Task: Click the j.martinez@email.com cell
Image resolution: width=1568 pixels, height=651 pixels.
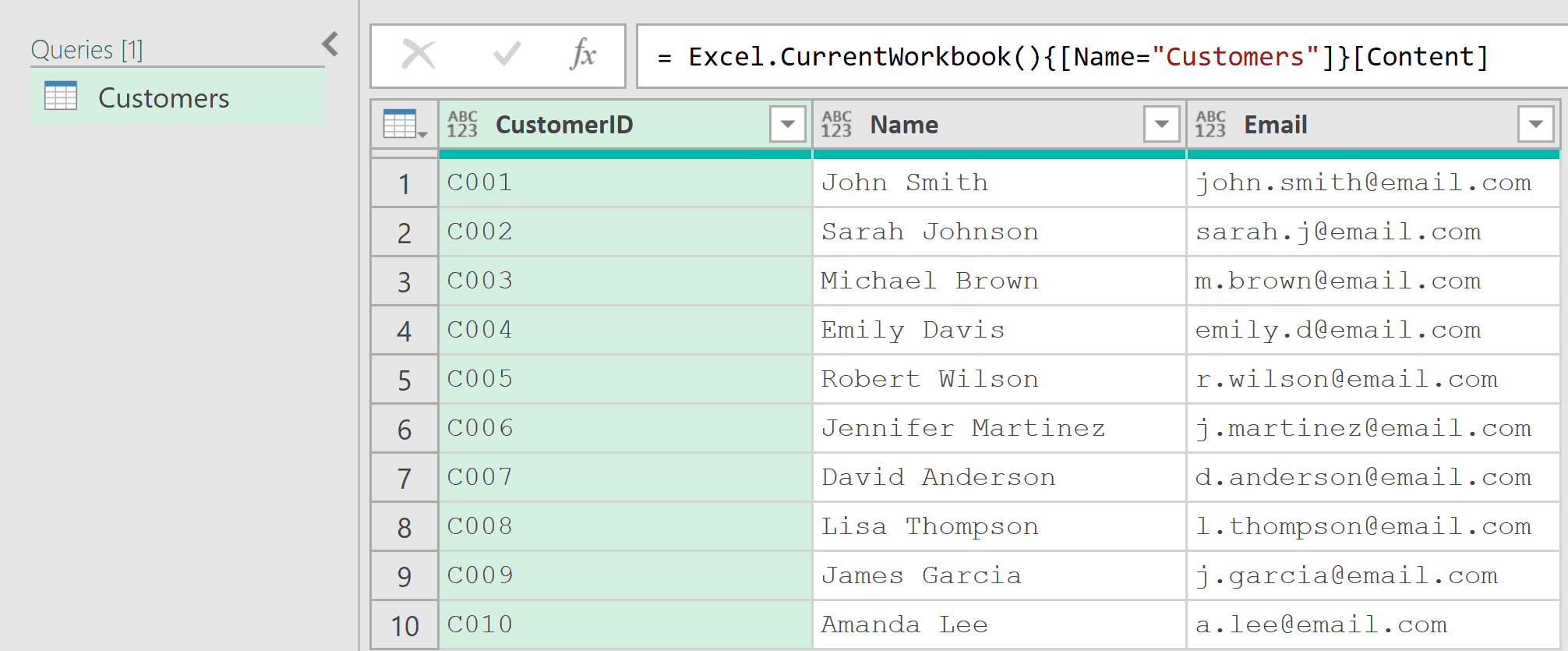Action: (1373, 429)
